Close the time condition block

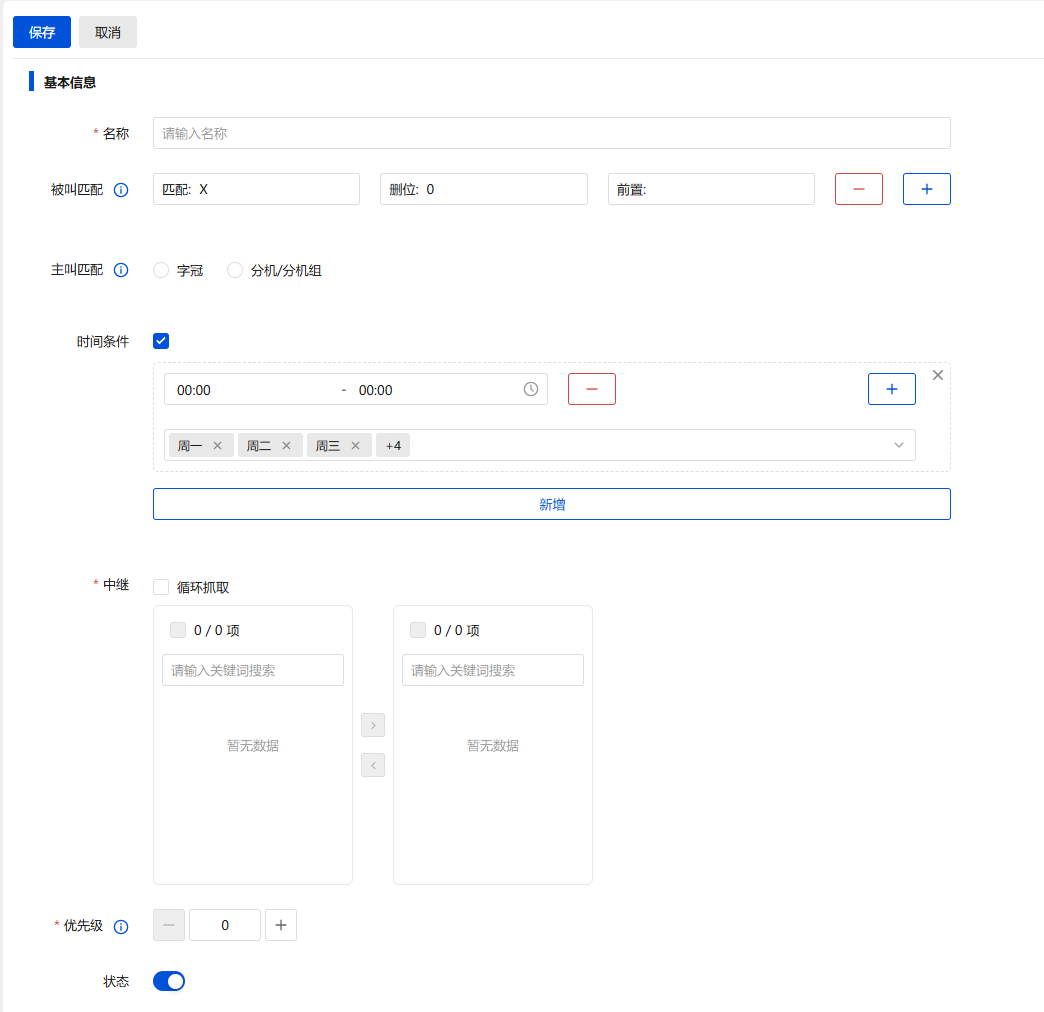pos(937,375)
